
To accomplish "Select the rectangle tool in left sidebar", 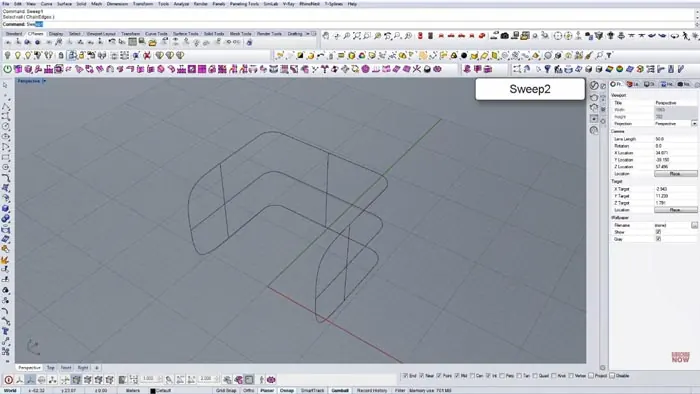I will point(5,157).
